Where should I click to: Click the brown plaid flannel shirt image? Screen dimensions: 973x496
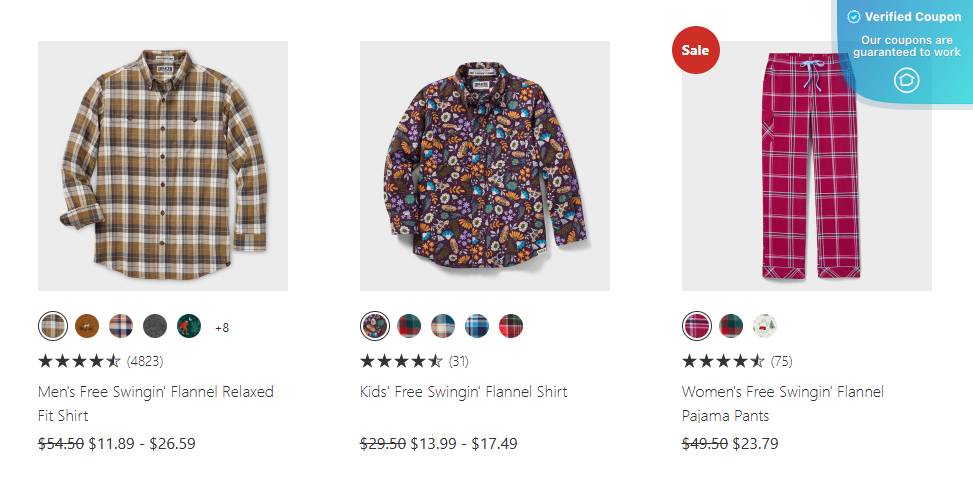tap(163, 166)
